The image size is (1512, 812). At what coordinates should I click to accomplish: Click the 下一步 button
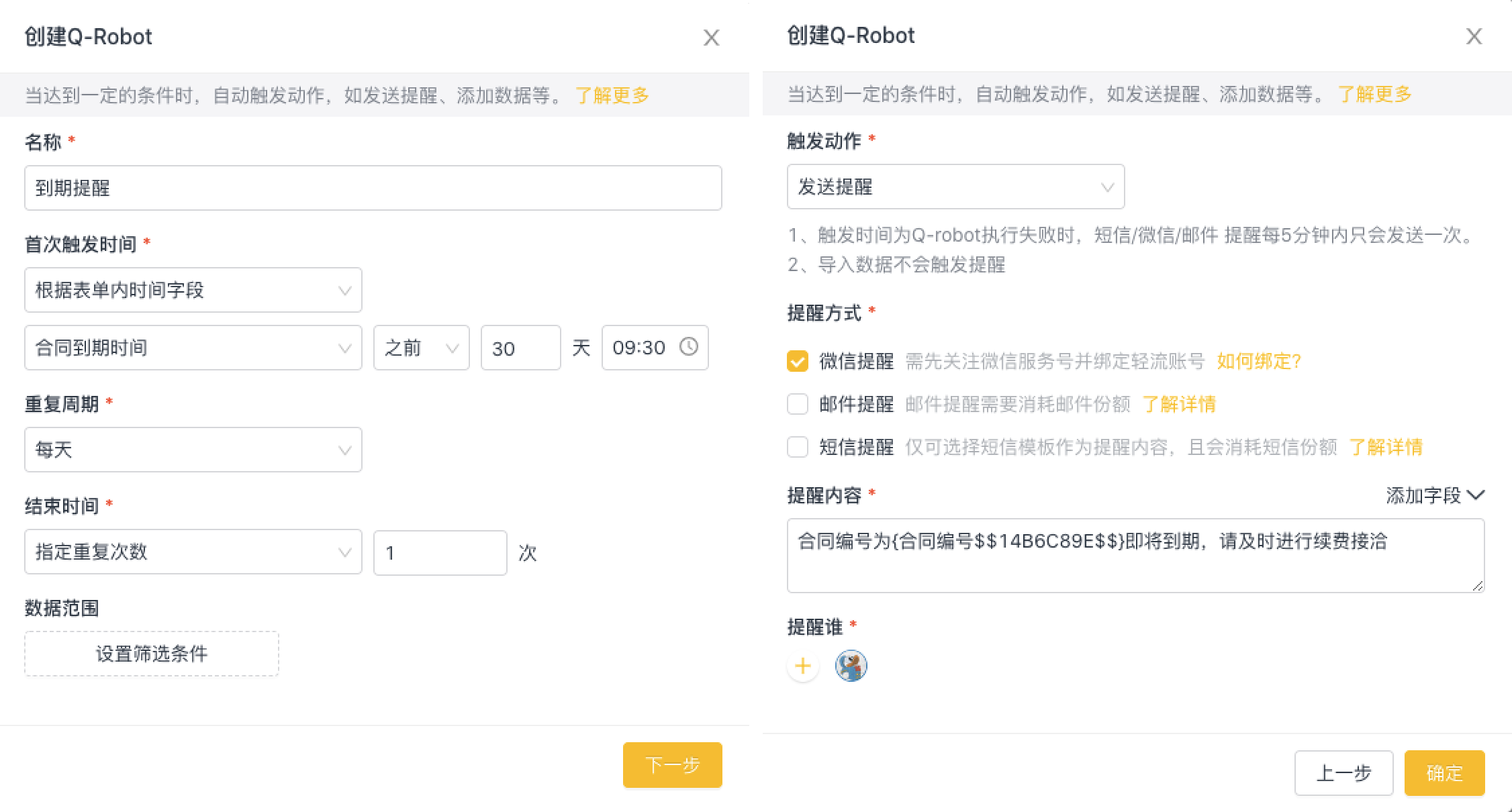(x=672, y=765)
